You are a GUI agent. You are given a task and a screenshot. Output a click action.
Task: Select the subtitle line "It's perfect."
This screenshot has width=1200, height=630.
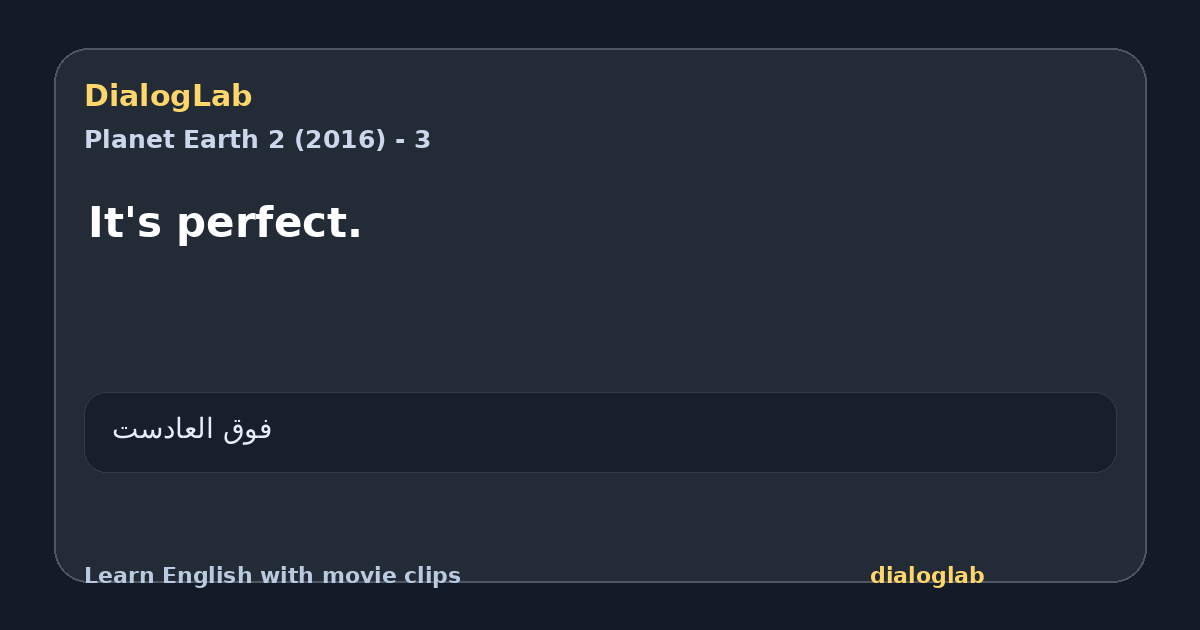point(225,222)
